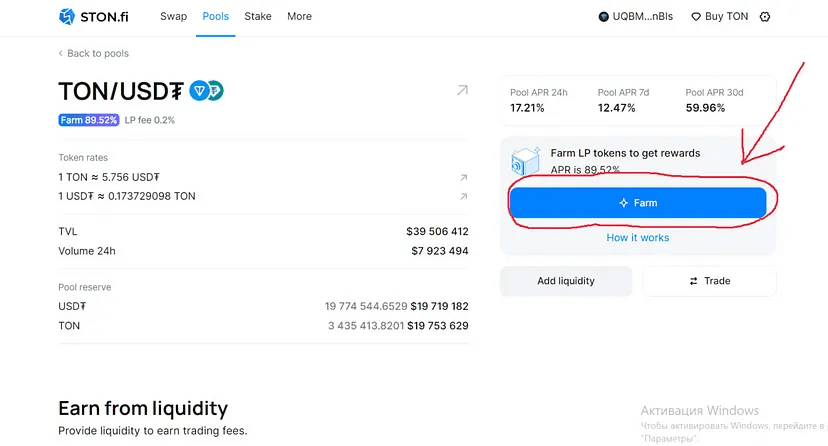Open arrow link for 1 USDT rate
The height and width of the screenshot is (446, 828).
click(464, 196)
